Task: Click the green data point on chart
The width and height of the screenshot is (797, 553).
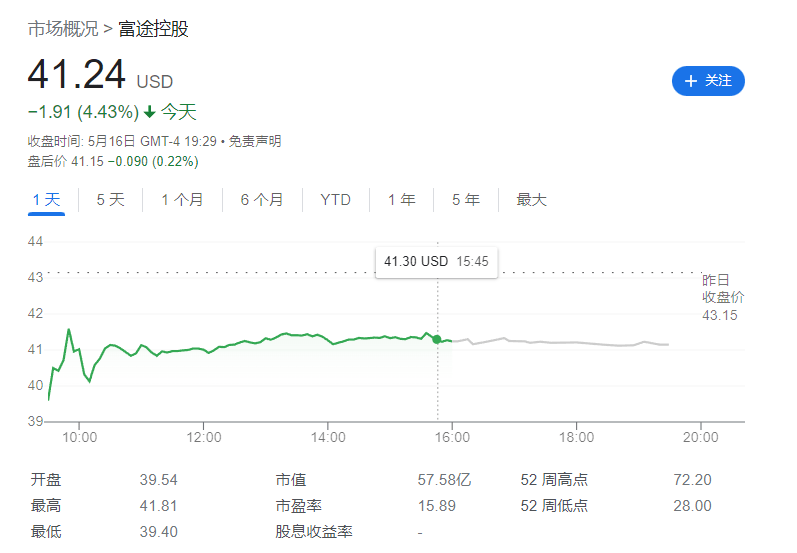Action: coord(437,340)
